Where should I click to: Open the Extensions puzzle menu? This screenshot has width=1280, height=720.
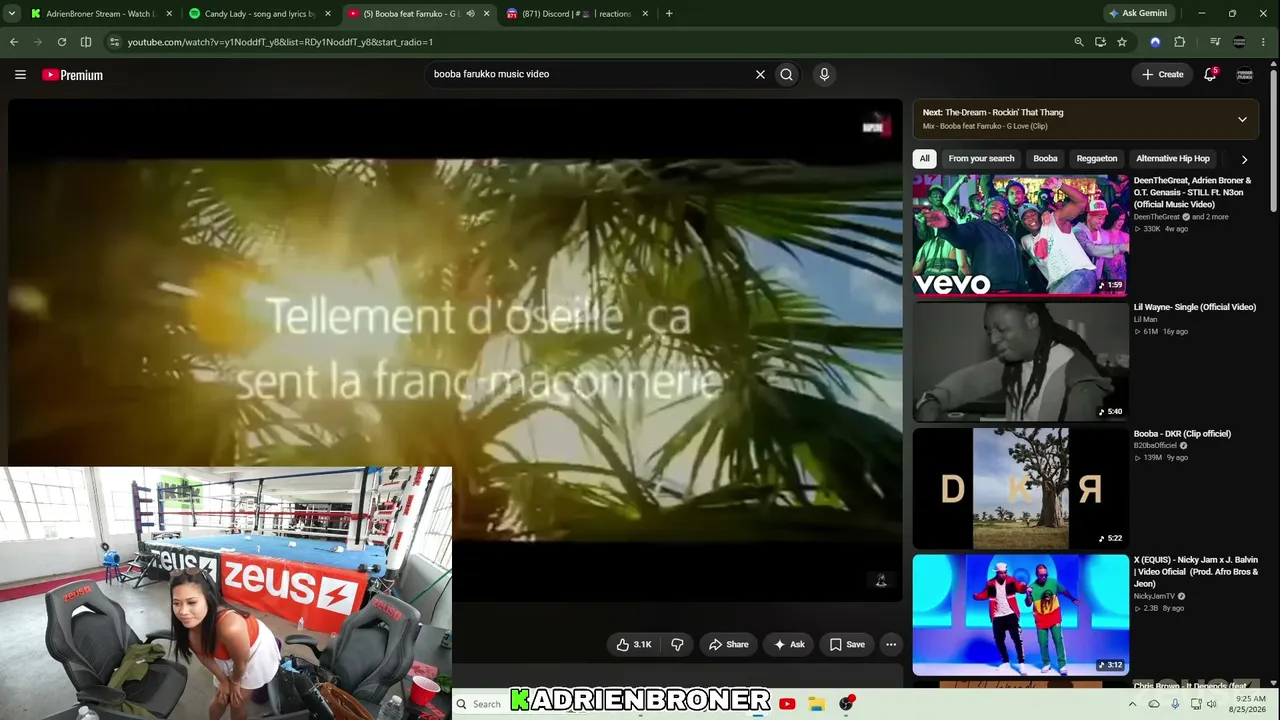1180,42
